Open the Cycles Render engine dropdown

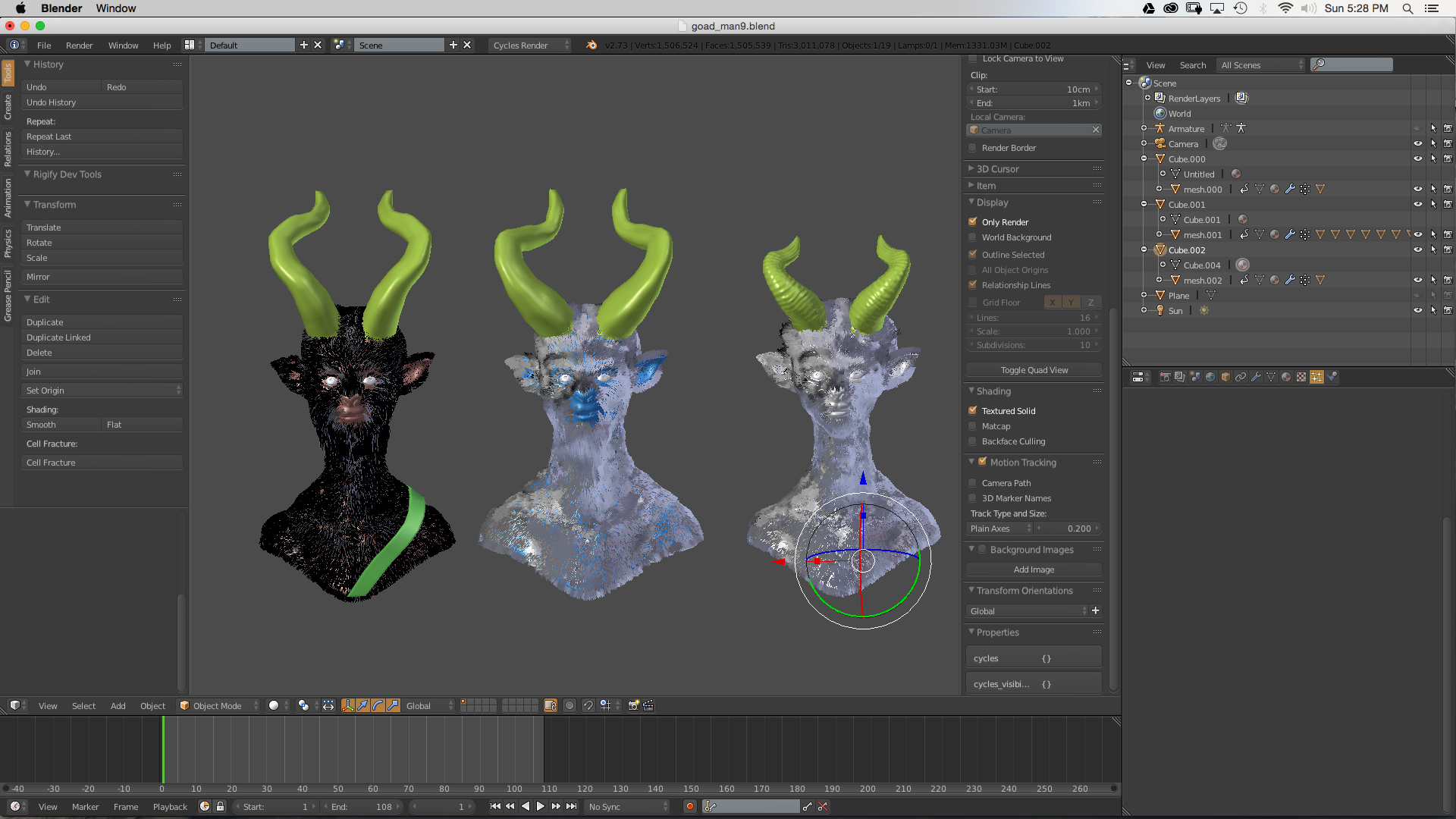529,45
